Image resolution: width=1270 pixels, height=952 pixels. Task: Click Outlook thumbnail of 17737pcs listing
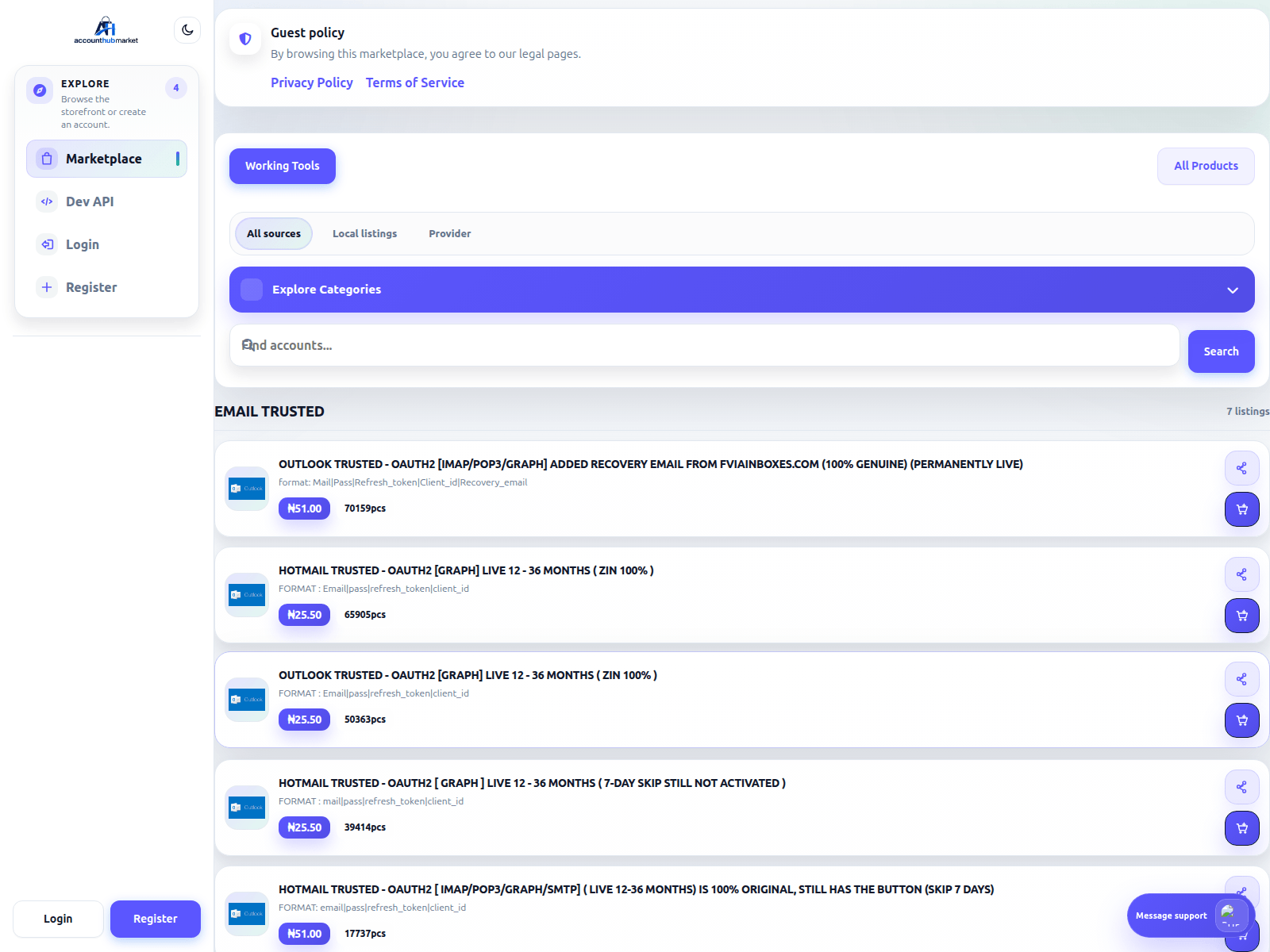pyautogui.click(x=247, y=914)
